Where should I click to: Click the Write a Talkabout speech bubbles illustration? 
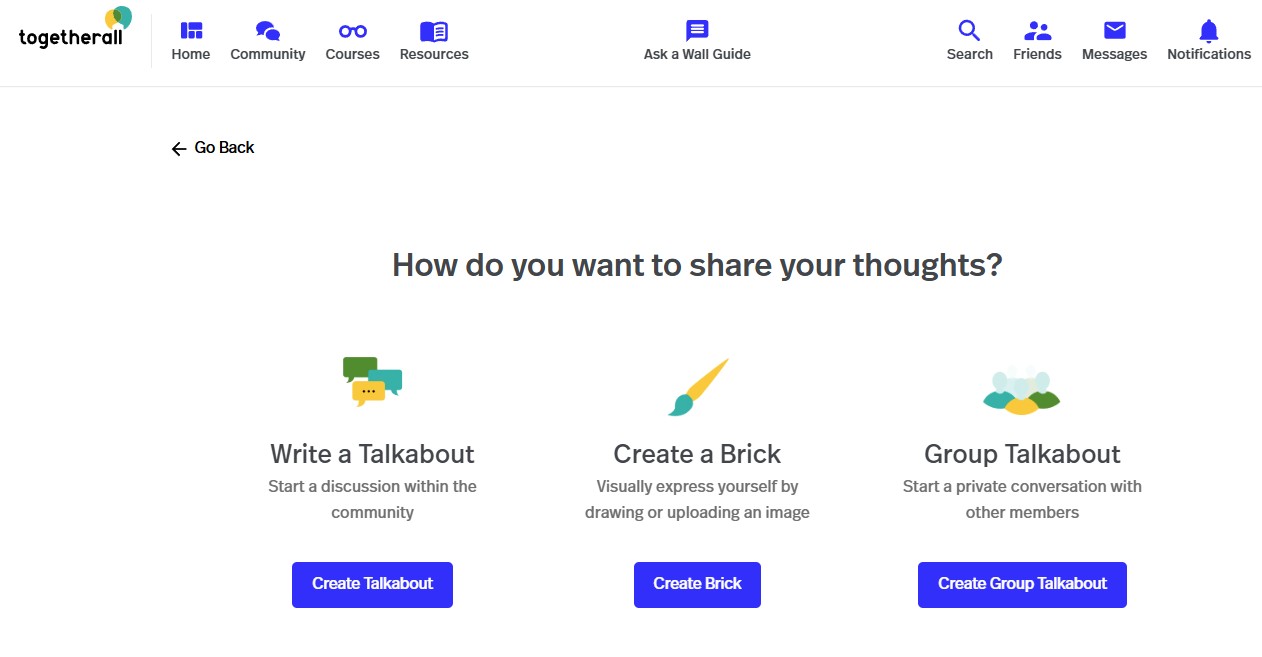pos(372,382)
